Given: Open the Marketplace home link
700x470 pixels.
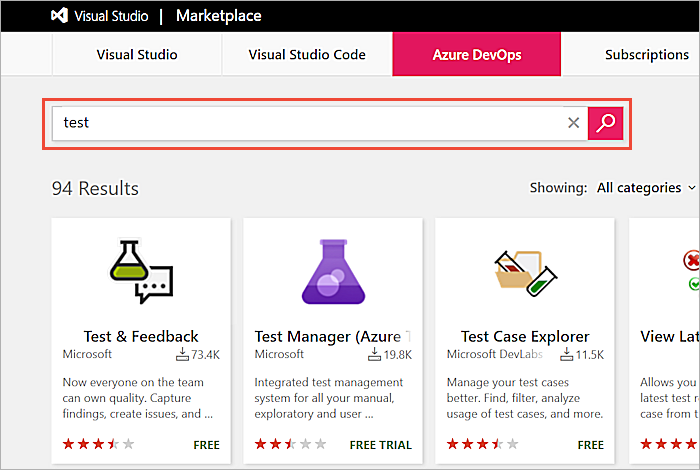Looking at the screenshot, I should click(x=218, y=16).
